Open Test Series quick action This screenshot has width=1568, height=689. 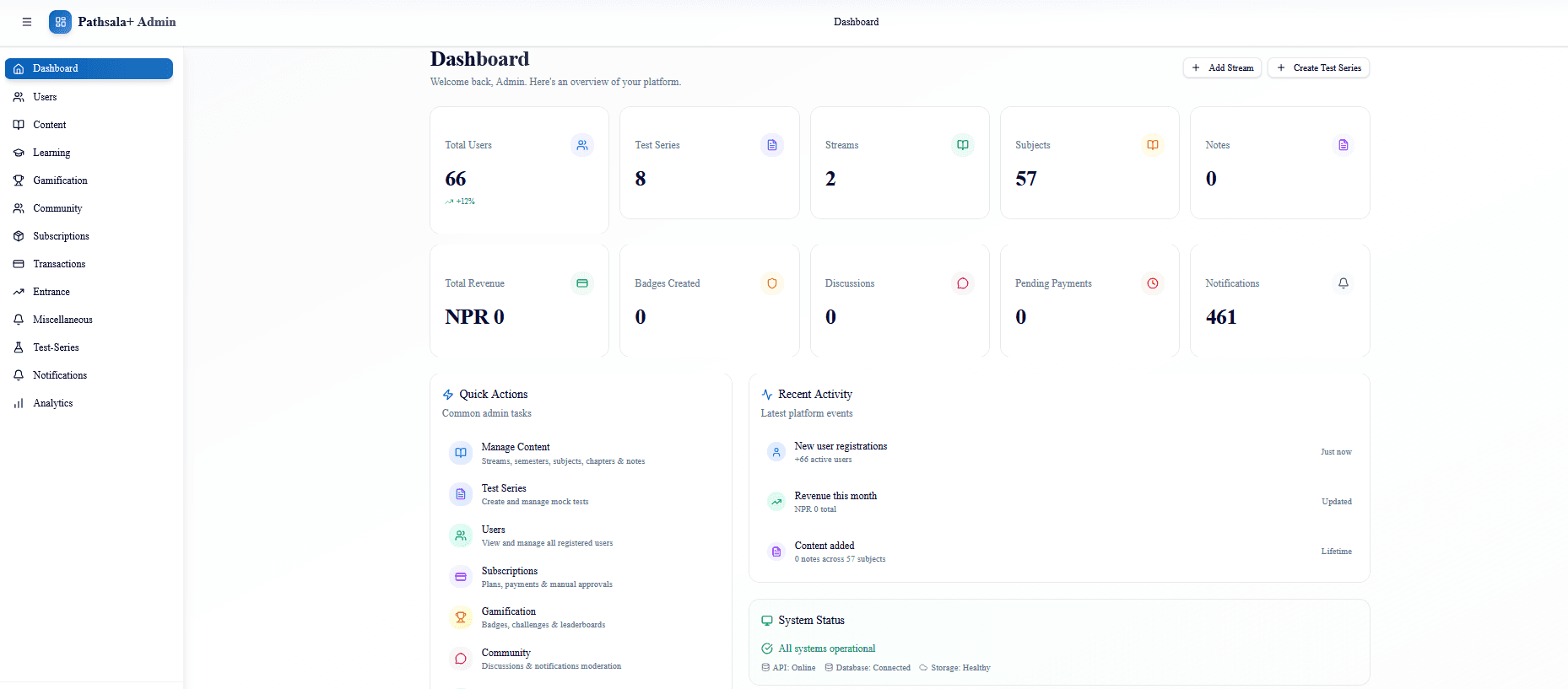click(581, 494)
